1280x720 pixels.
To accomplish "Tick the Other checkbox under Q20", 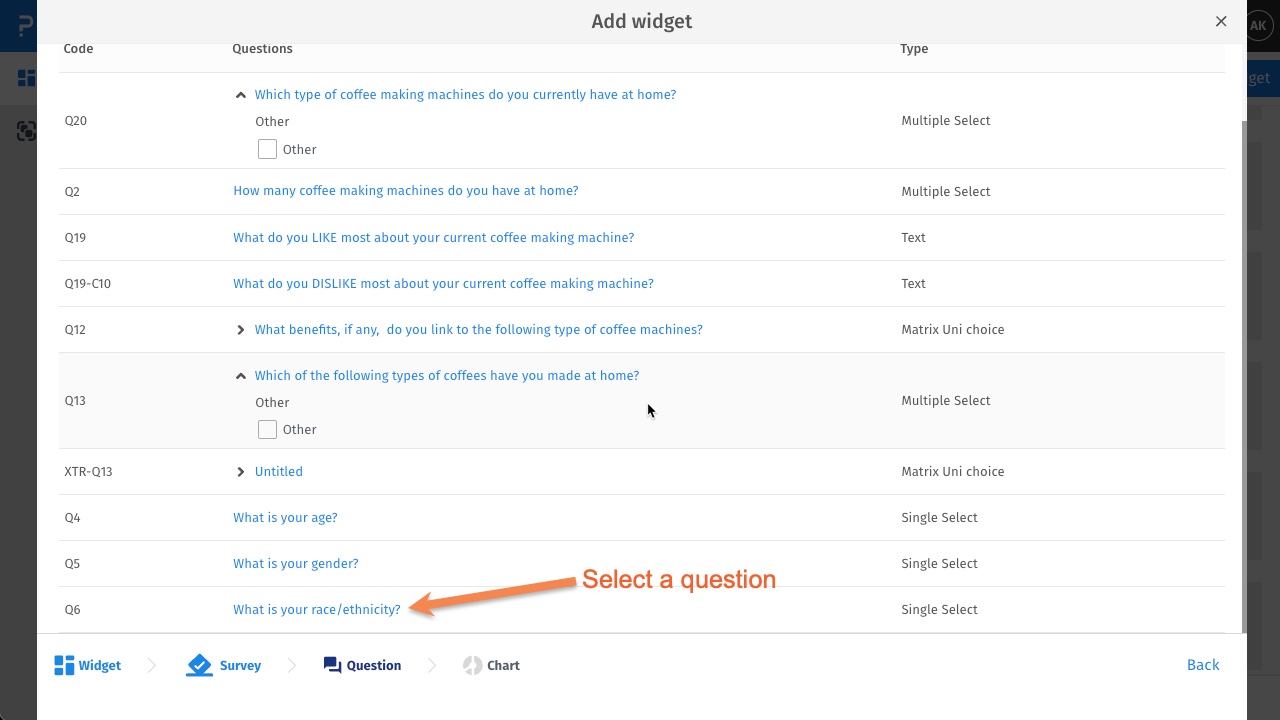I will point(267,149).
